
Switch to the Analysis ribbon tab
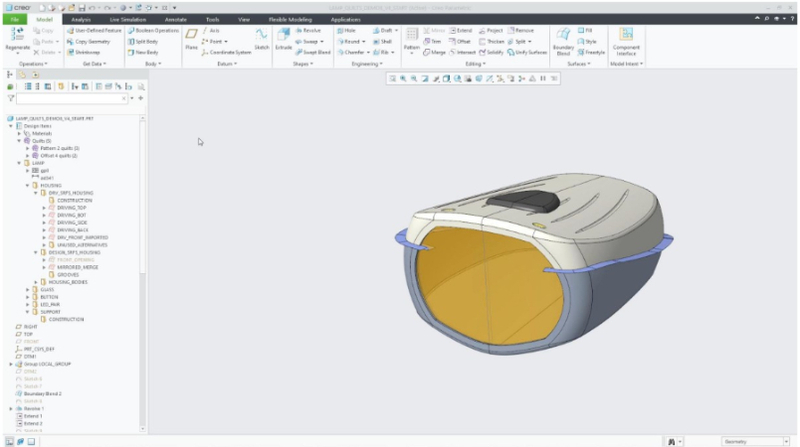click(81, 18)
